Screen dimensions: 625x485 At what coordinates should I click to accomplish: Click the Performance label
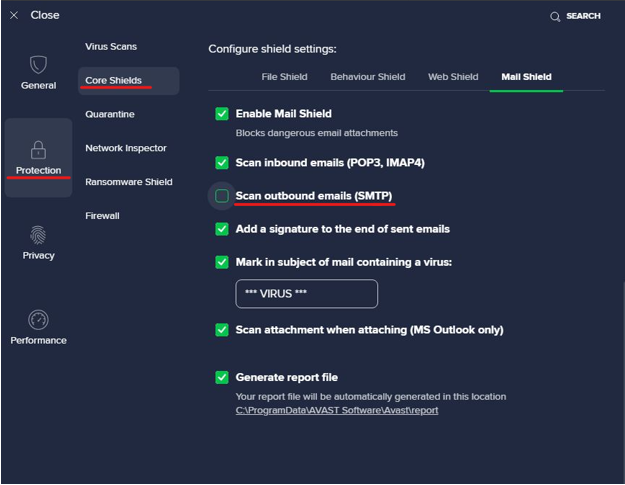click(38, 340)
